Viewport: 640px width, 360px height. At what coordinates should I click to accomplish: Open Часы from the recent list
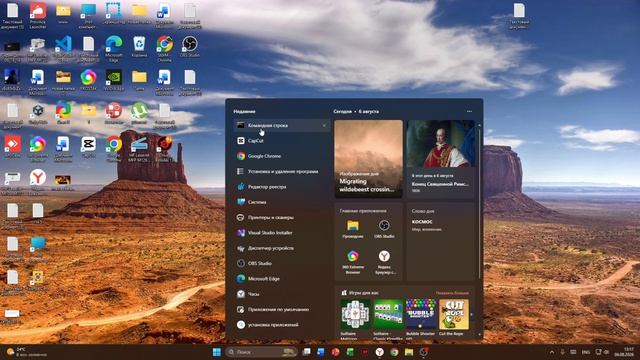coord(282,294)
